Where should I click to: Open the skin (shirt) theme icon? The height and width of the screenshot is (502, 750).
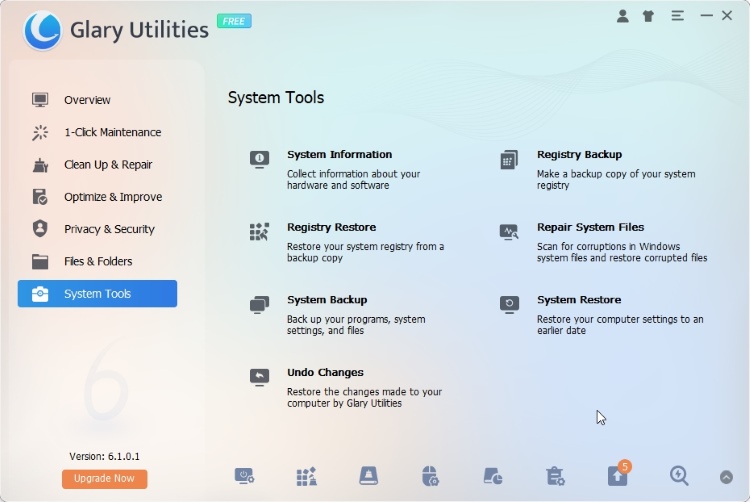(x=648, y=16)
